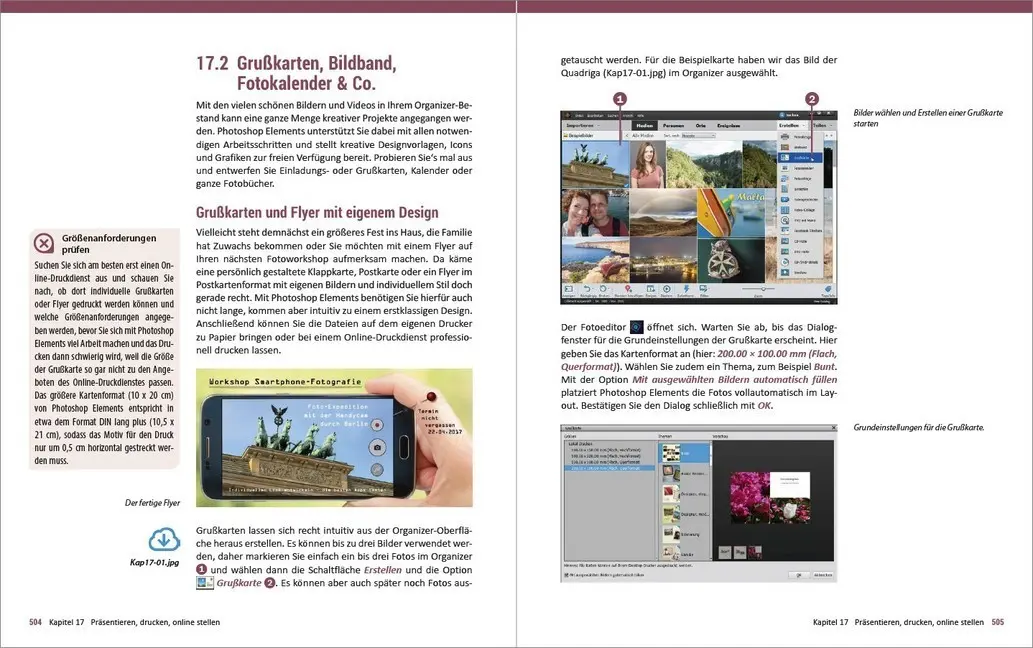
Task: Choose CD-/DVD-Etikett in the Erstellen menu
Action: [x=800, y=262]
